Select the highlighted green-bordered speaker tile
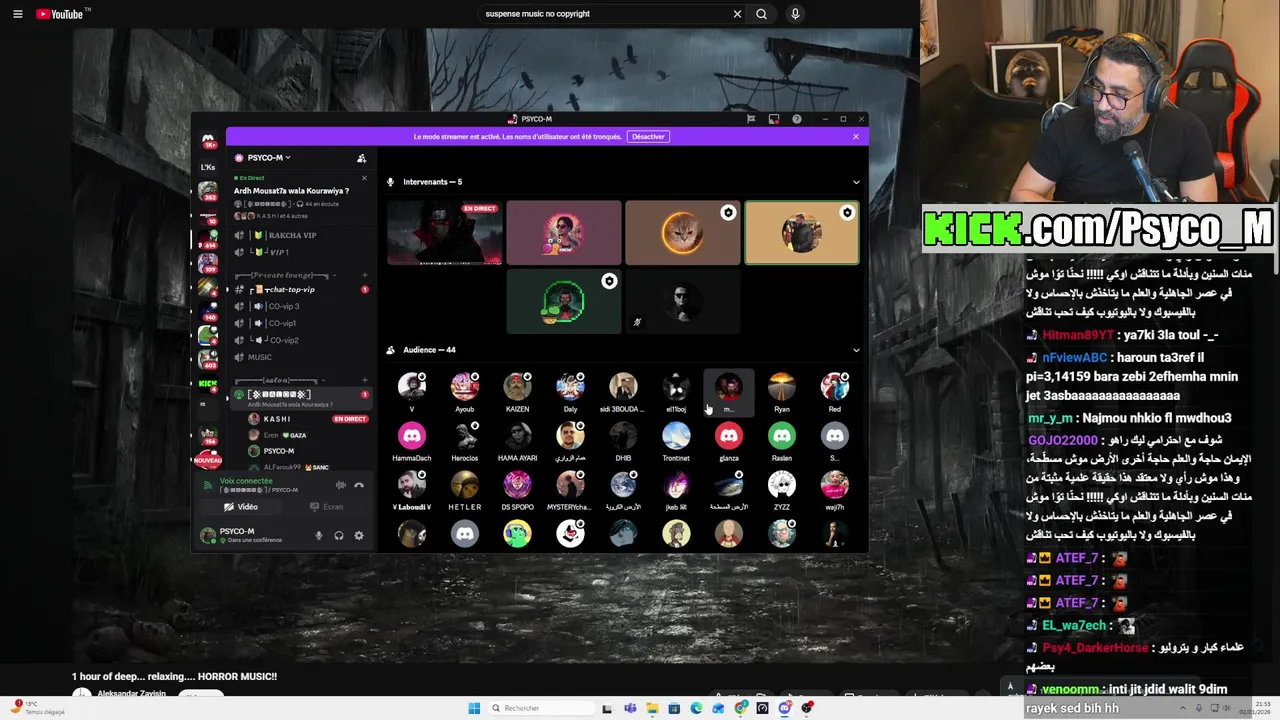1280x720 pixels. 802,233
